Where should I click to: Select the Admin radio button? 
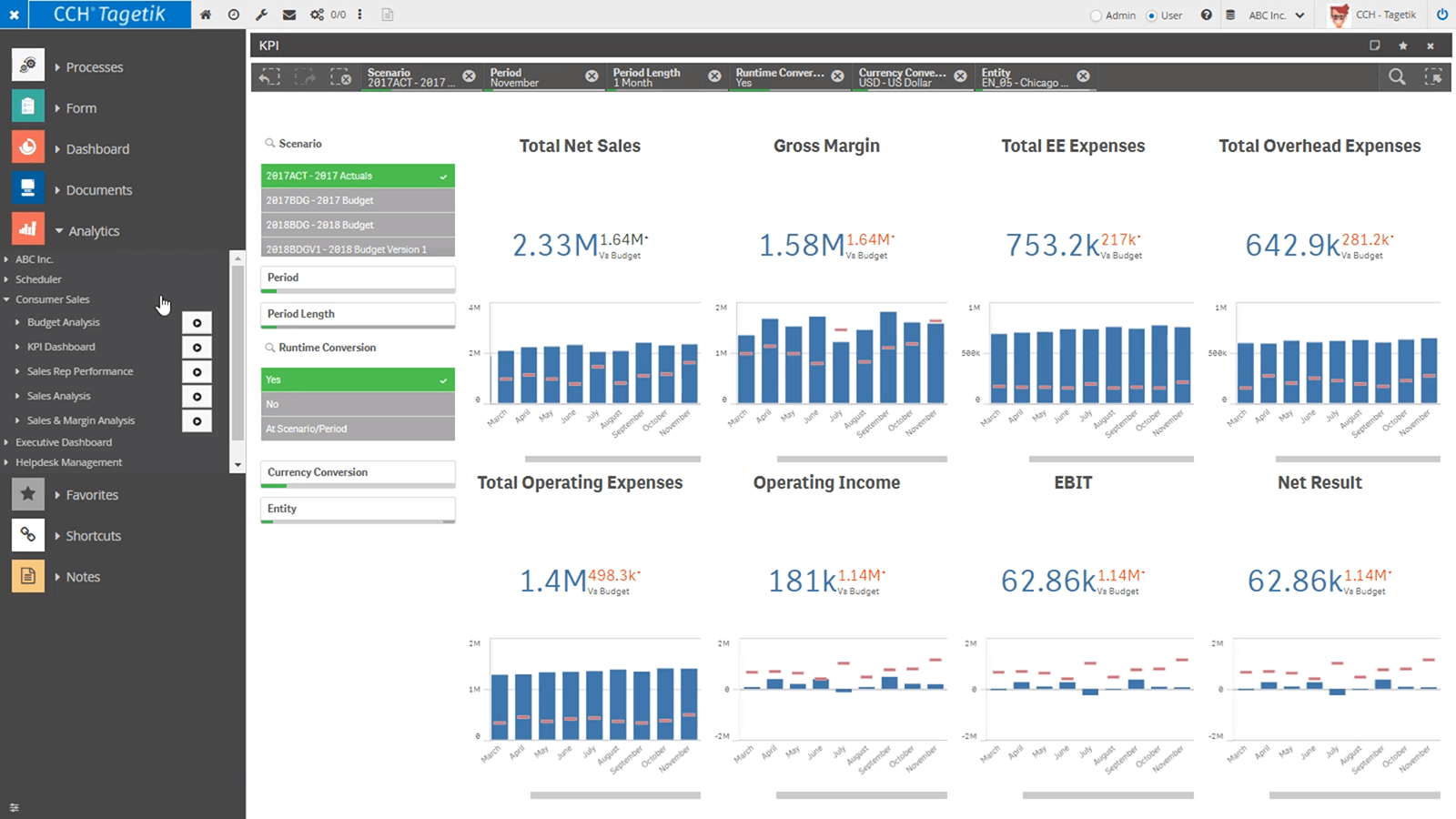coord(1096,15)
